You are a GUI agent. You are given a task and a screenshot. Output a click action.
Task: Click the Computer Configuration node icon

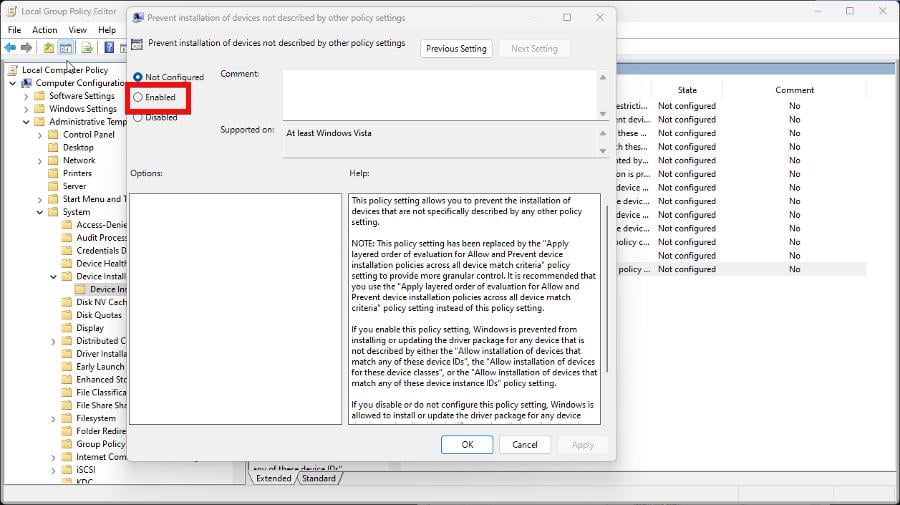coord(26,83)
